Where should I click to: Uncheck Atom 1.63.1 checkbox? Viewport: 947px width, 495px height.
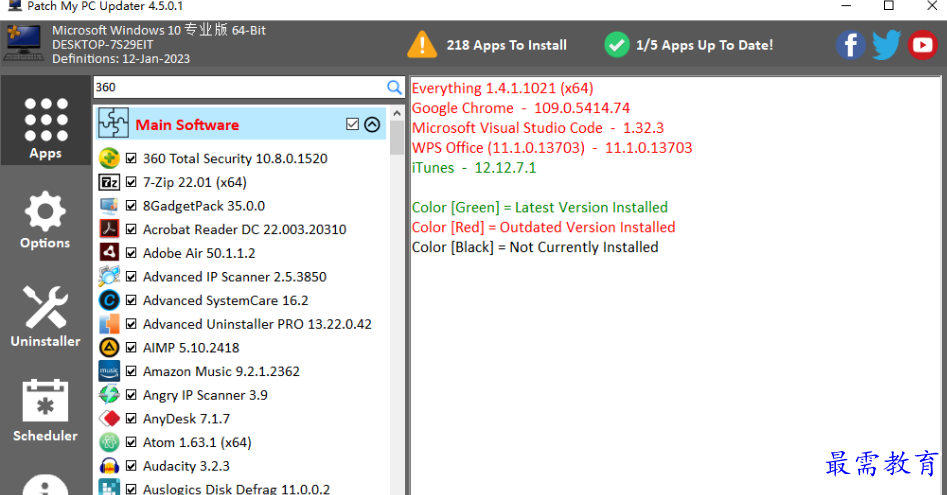131,442
